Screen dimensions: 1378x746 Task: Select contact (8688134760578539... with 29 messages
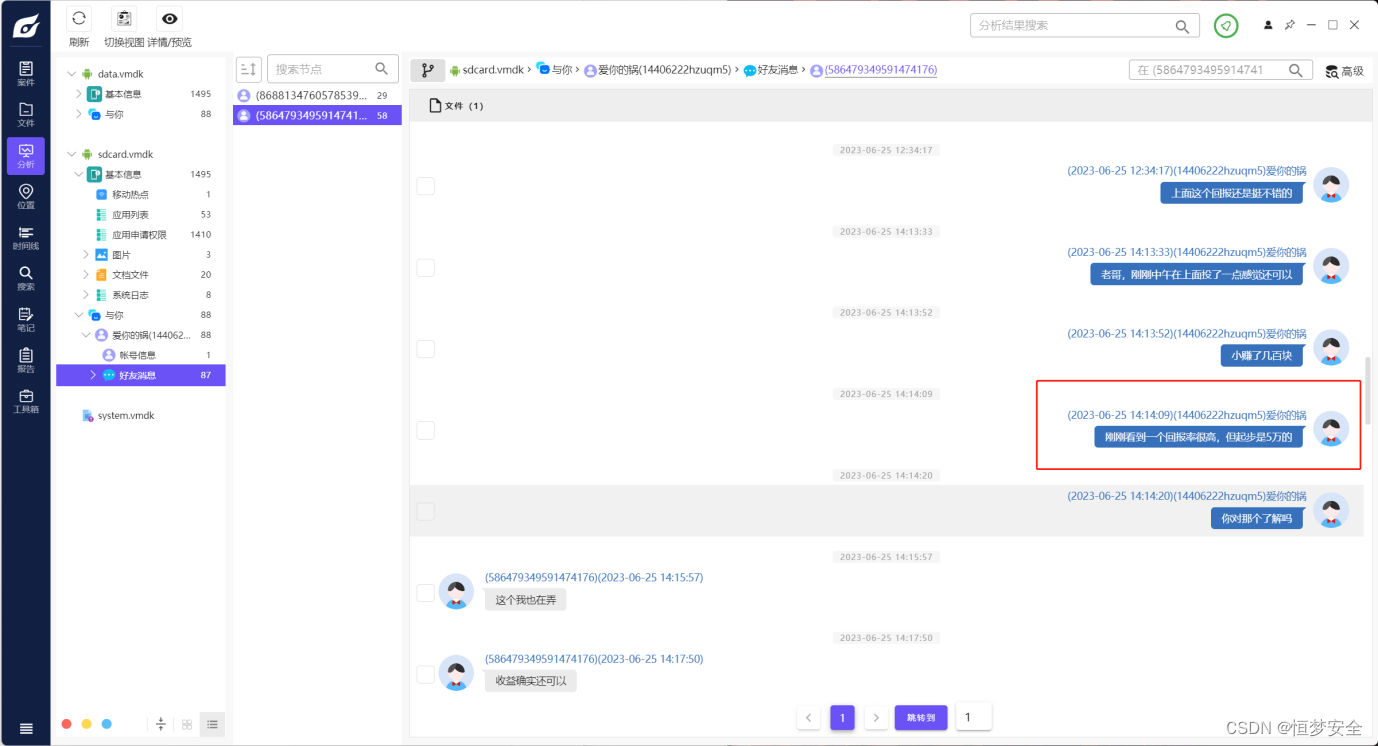click(317, 95)
